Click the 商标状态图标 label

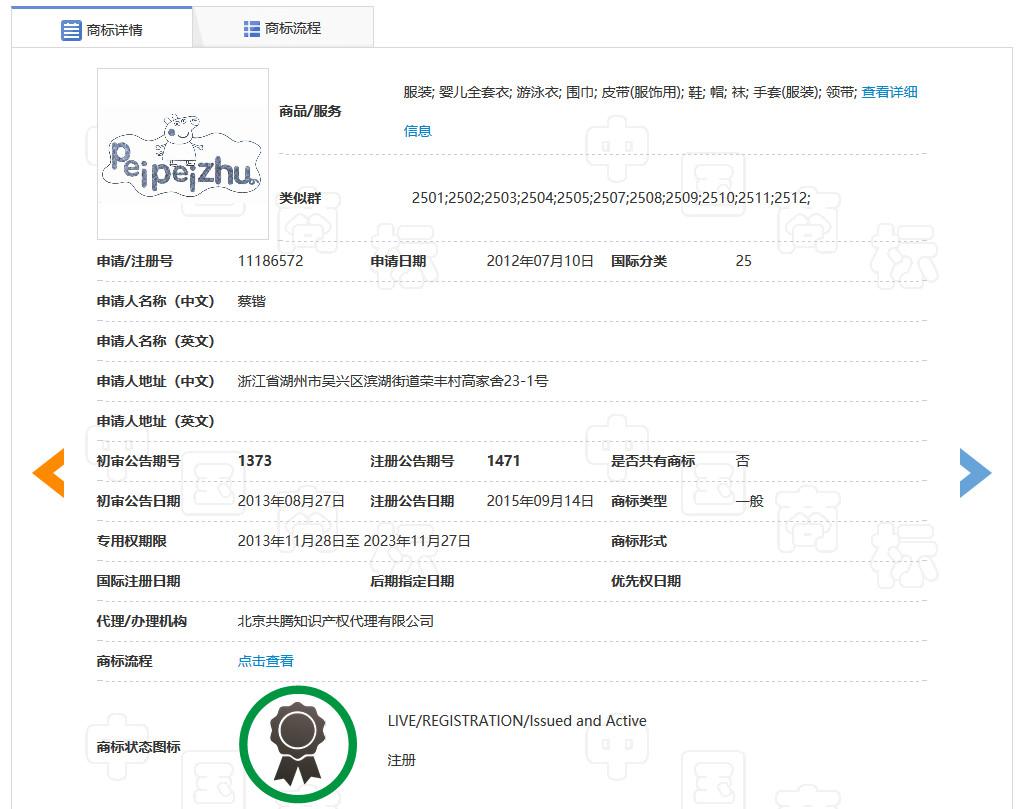coord(139,747)
